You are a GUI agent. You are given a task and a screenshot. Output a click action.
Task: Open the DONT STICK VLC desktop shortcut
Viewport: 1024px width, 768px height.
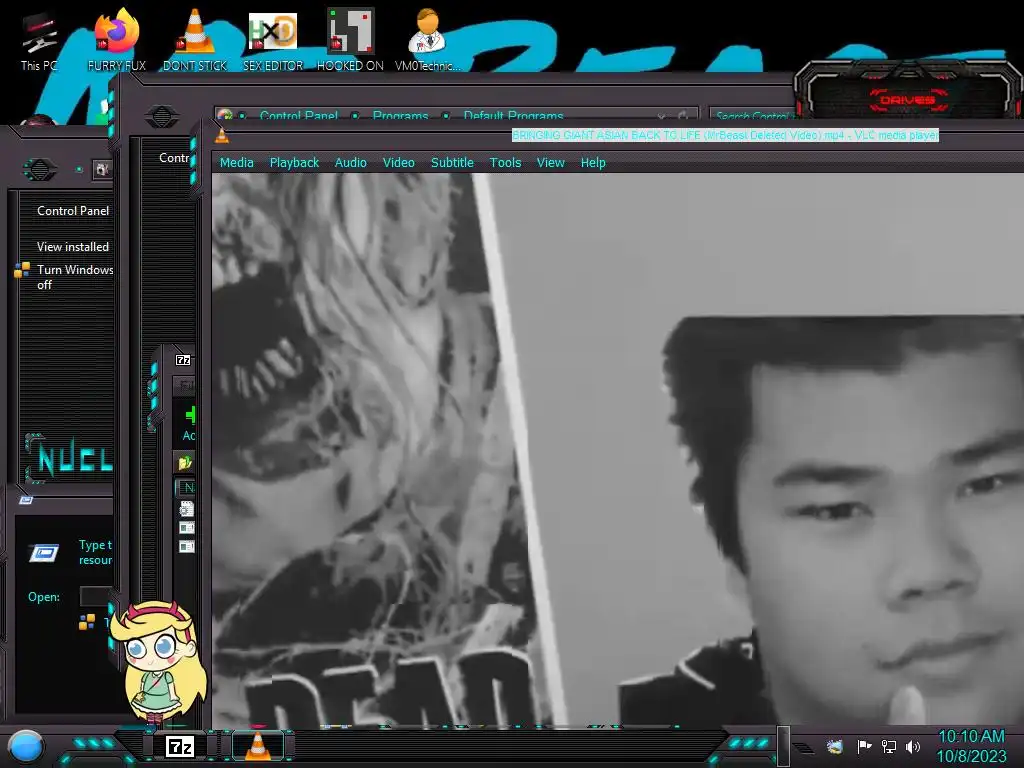[x=195, y=39]
